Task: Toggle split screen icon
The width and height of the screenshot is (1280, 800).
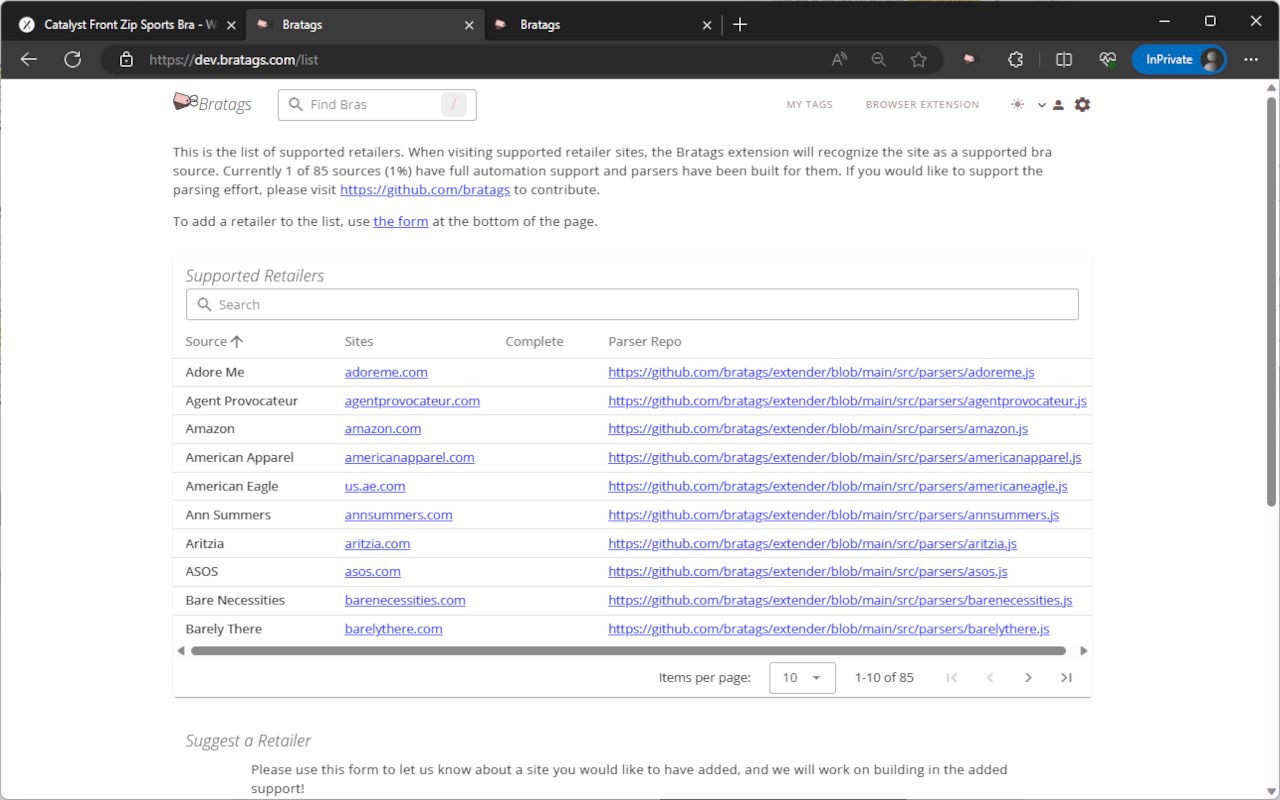Action: tap(1064, 60)
